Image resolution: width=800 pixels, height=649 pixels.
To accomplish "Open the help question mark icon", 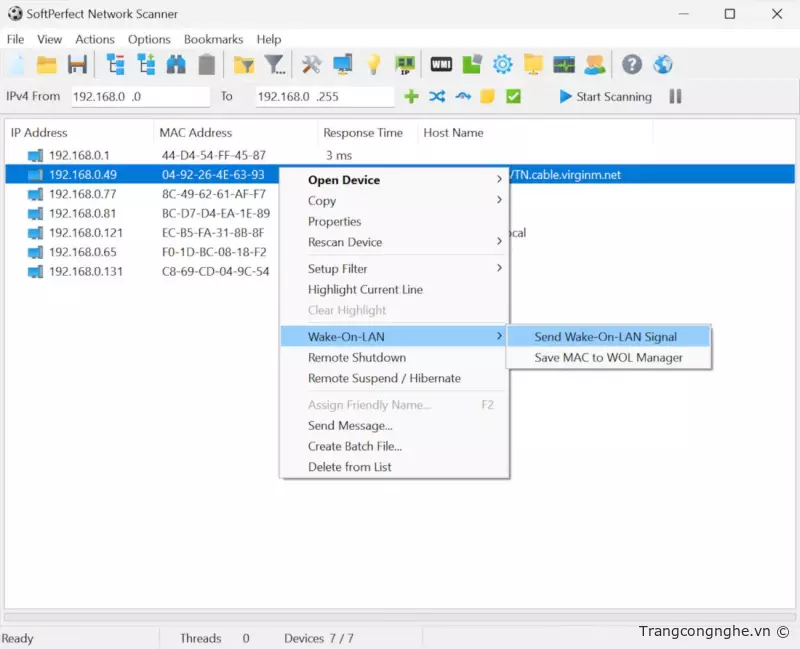I will click(x=631, y=65).
